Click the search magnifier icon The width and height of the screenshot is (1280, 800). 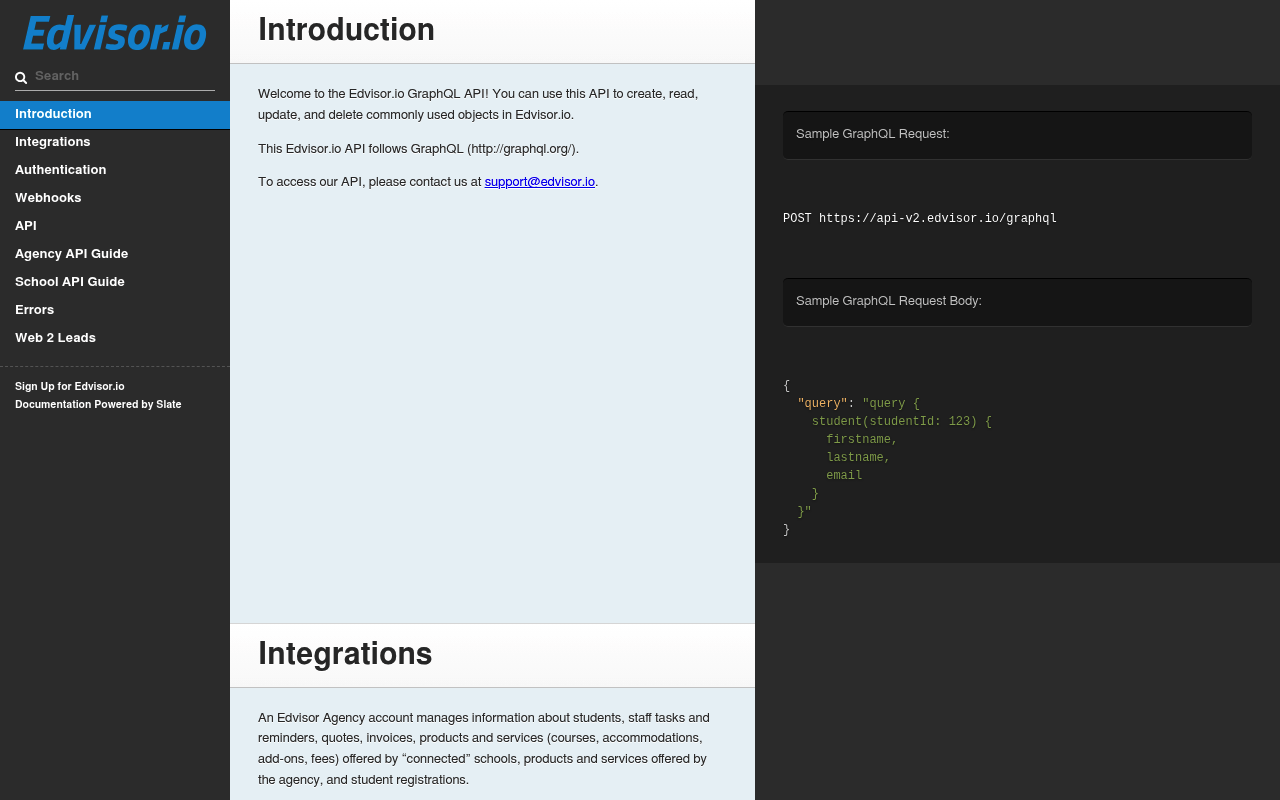21,77
